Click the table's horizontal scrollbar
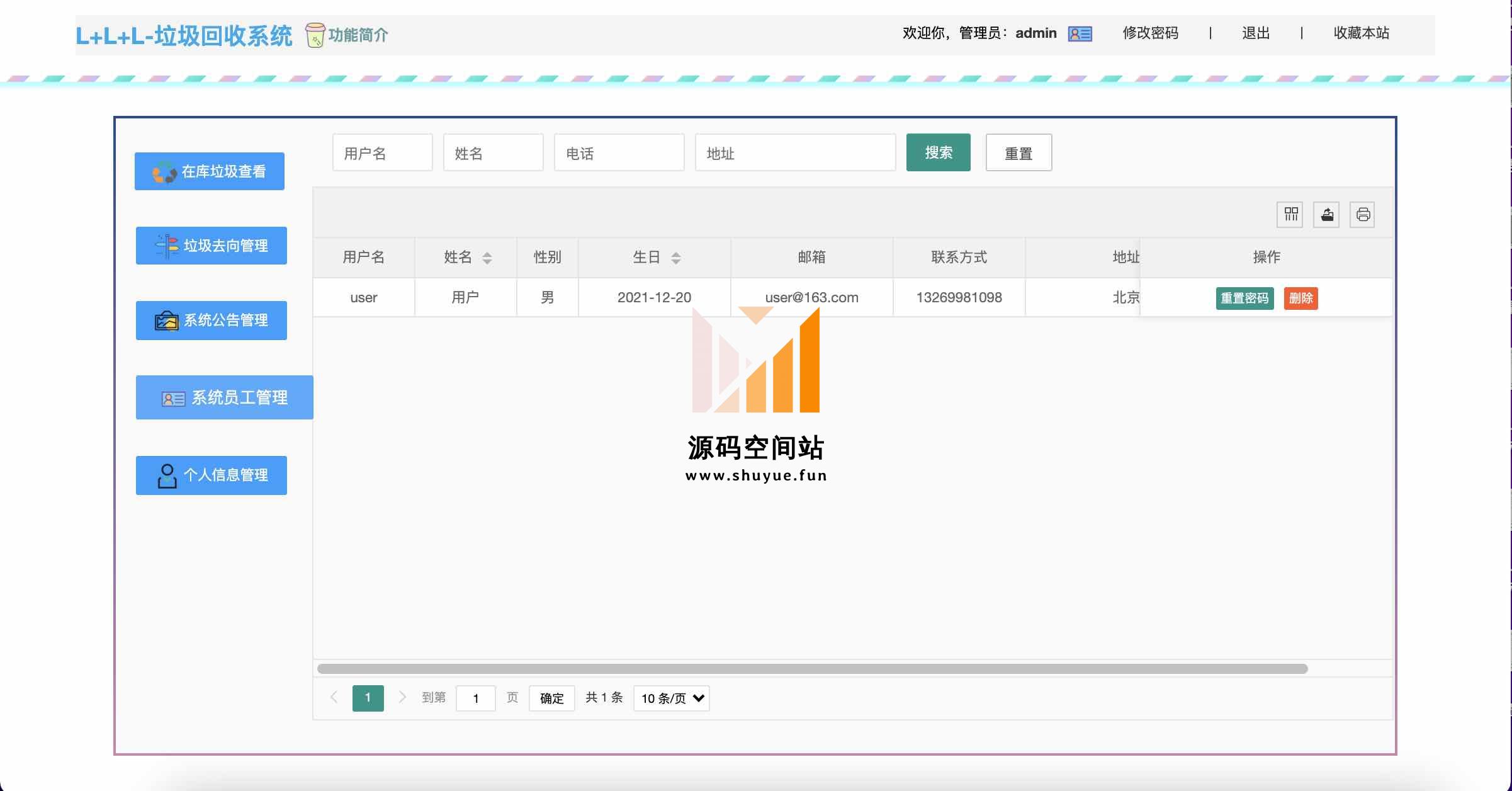Image resolution: width=1512 pixels, height=791 pixels. (x=813, y=669)
